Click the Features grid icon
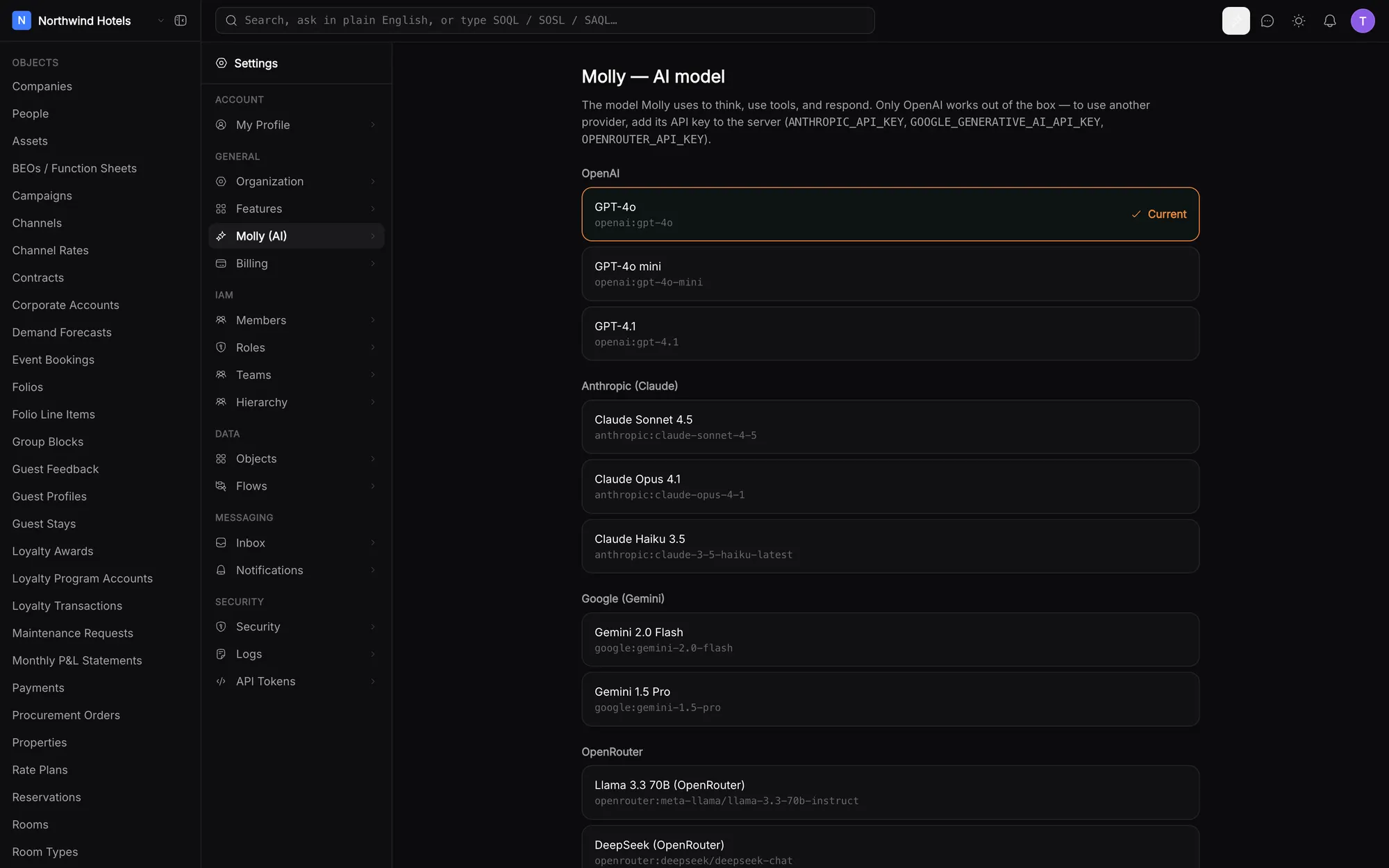 click(x=221, y=209)
